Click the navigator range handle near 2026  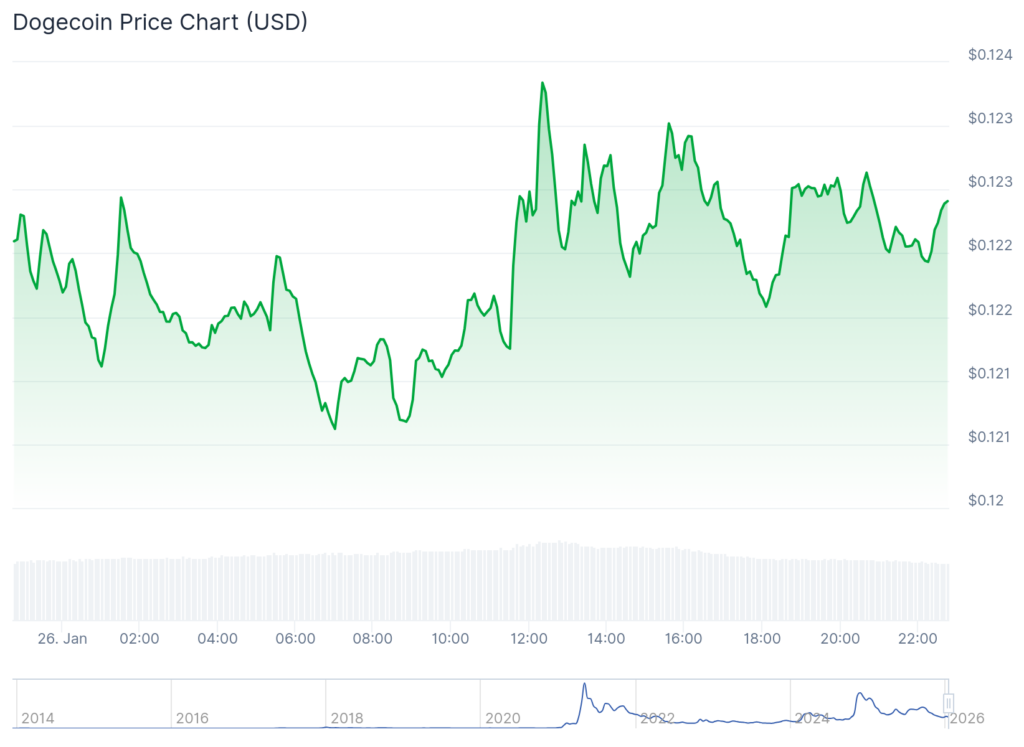[x=949, y=703]
